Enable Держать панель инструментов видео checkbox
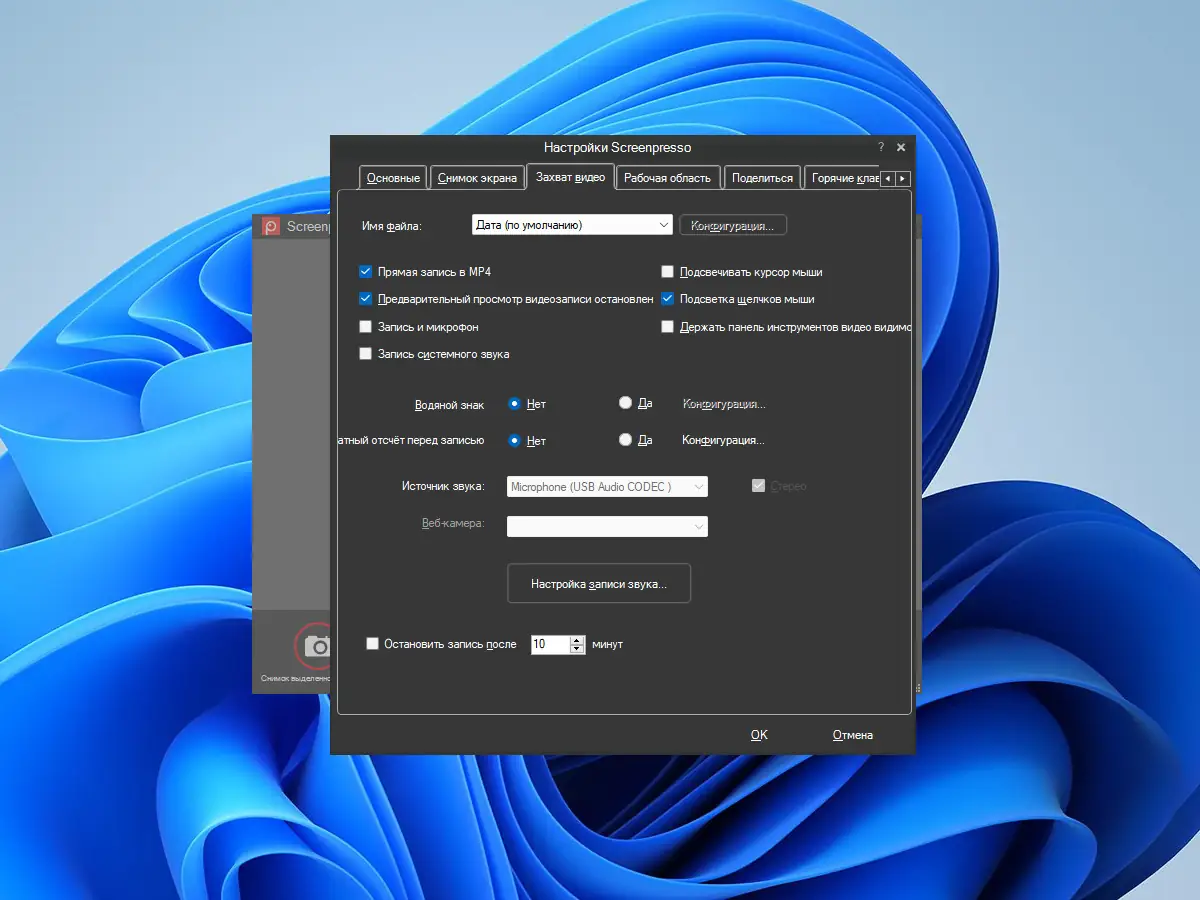 (x=667, y=326)
